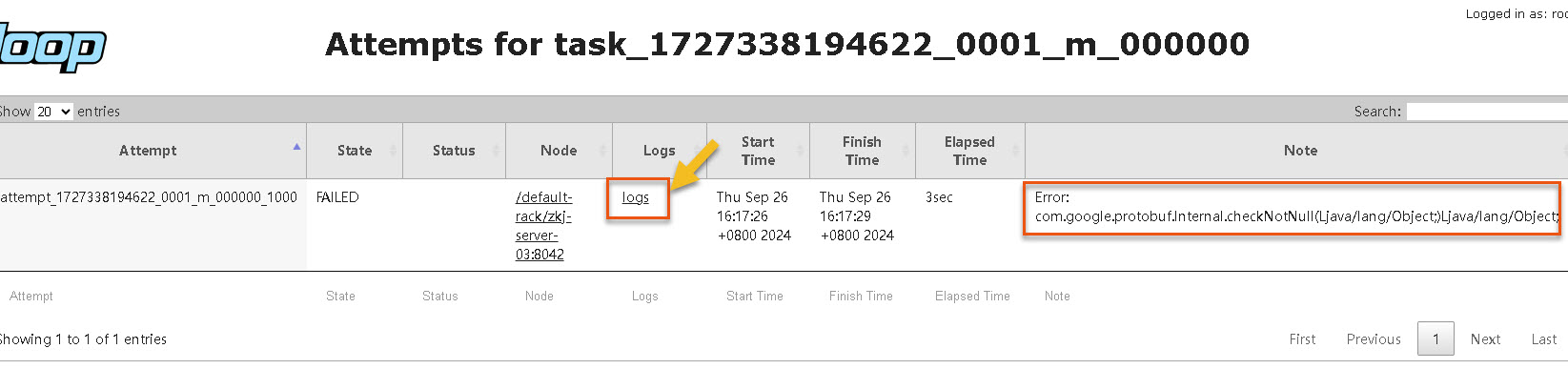Go to Next page
This screenshot has width=1568, height=369.
1485,339
